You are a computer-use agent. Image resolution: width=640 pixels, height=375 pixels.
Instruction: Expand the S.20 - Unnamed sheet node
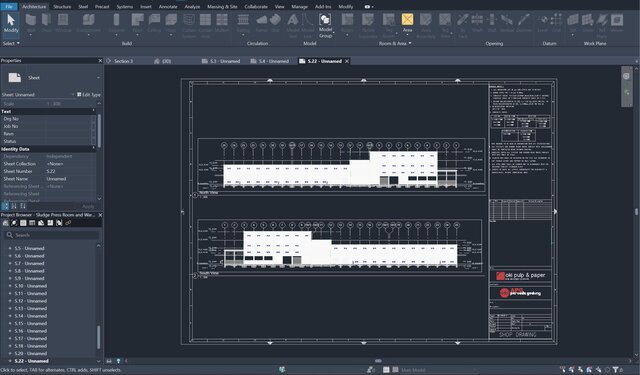click(x=10, y=353)
